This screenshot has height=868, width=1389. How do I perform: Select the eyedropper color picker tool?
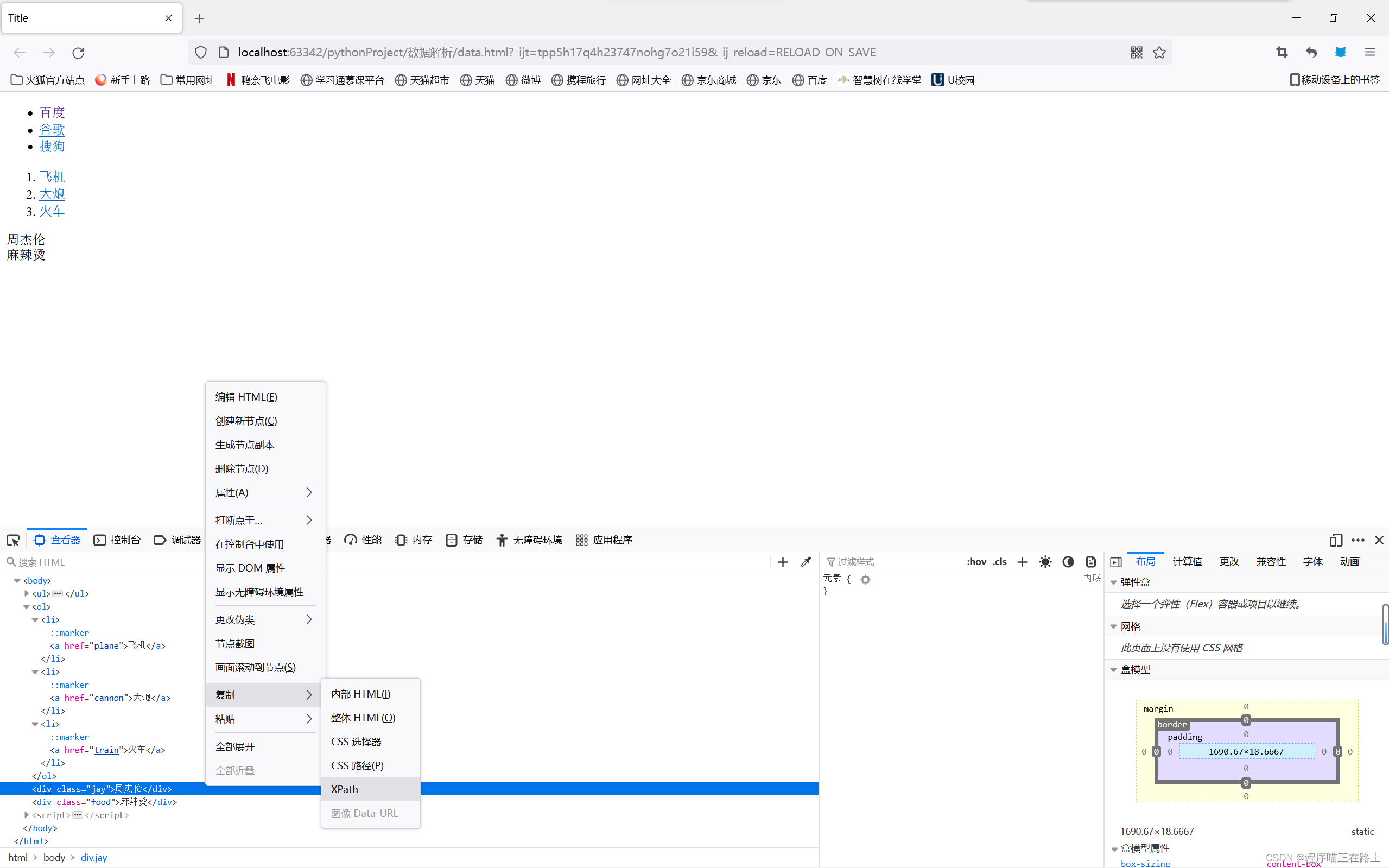806,562
